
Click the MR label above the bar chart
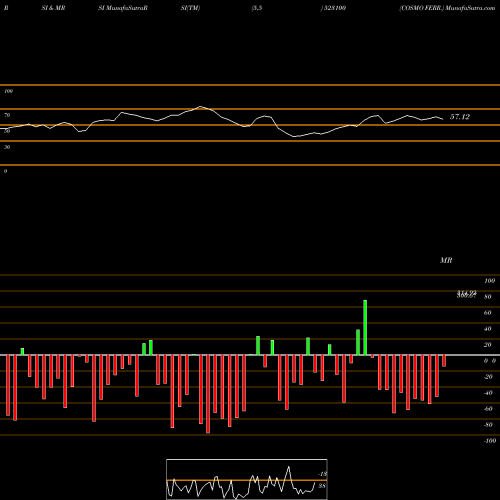pyautogui.click(x=446, y=260)
